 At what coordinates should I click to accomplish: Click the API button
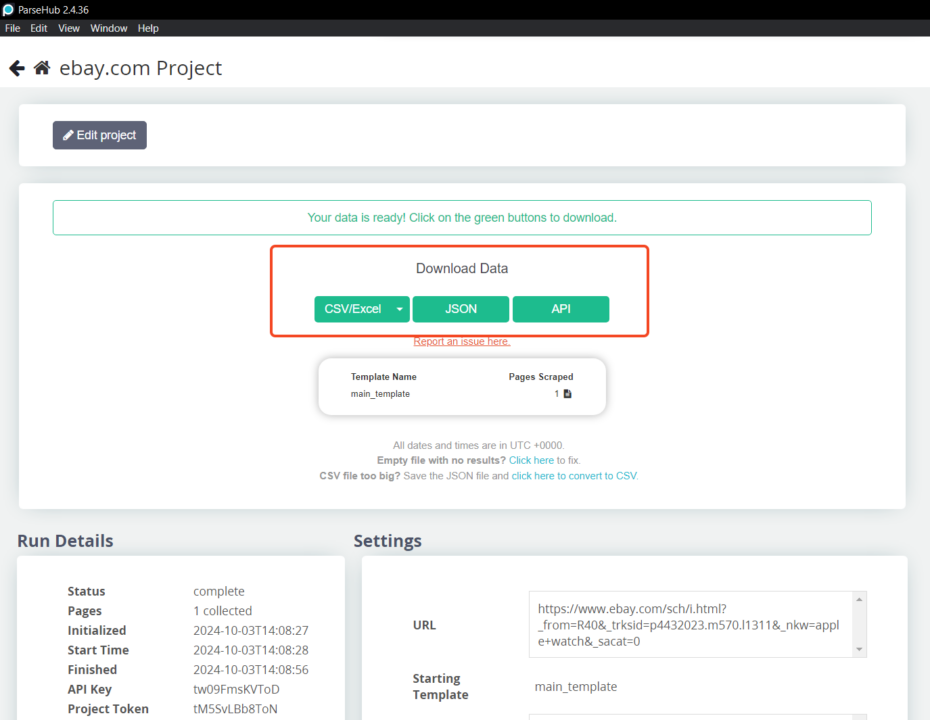pyautogui.click(x=561, y=309)
